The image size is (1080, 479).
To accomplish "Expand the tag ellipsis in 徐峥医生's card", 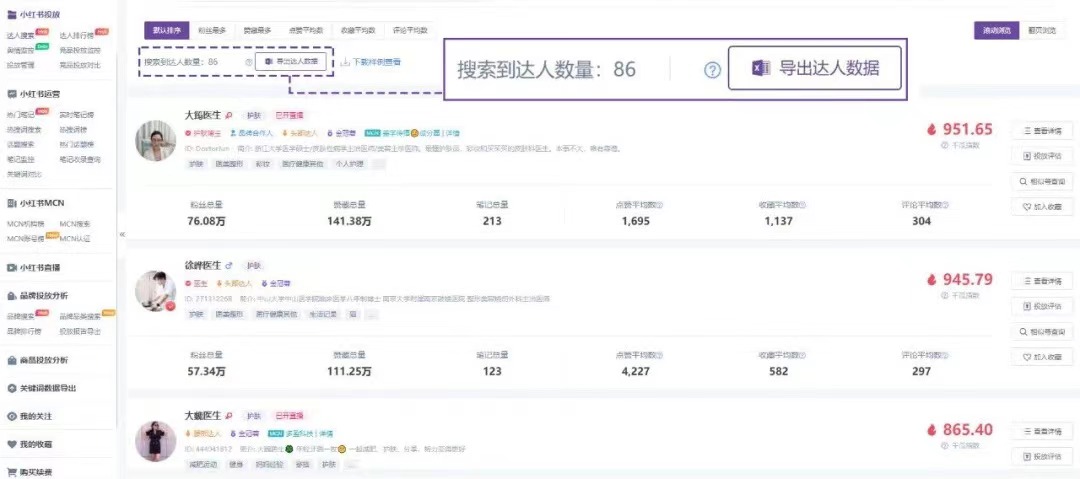I will pos(371,314).
